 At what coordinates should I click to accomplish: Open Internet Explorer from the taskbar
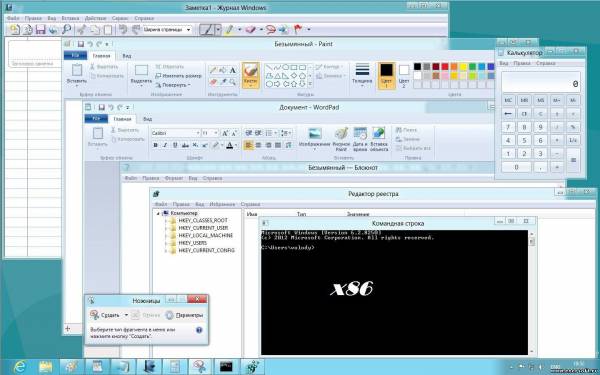(19, 367)
